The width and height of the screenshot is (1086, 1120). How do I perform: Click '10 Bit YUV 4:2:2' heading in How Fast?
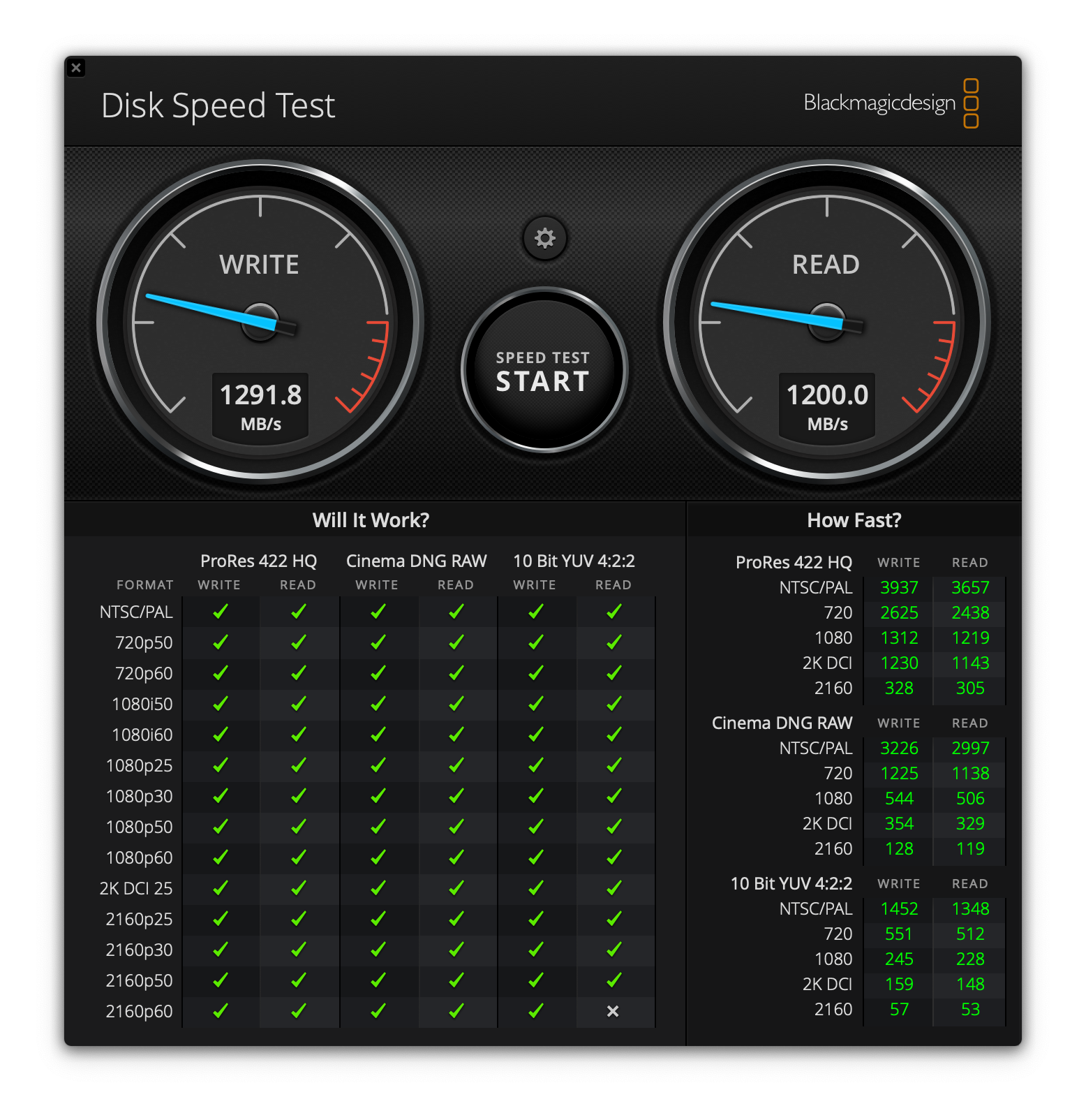coord(791,884)
